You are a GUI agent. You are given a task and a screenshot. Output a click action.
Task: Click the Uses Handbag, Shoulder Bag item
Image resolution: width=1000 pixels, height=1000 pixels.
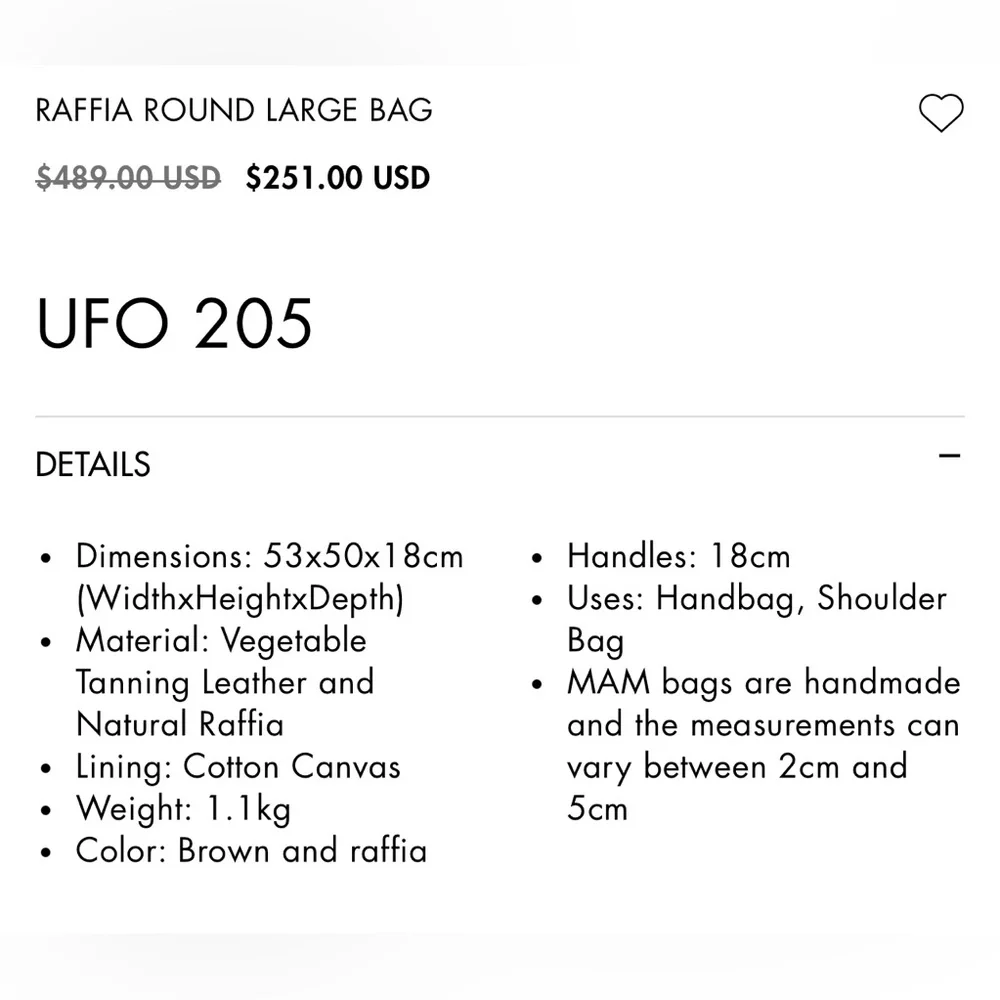coord(757,619)
